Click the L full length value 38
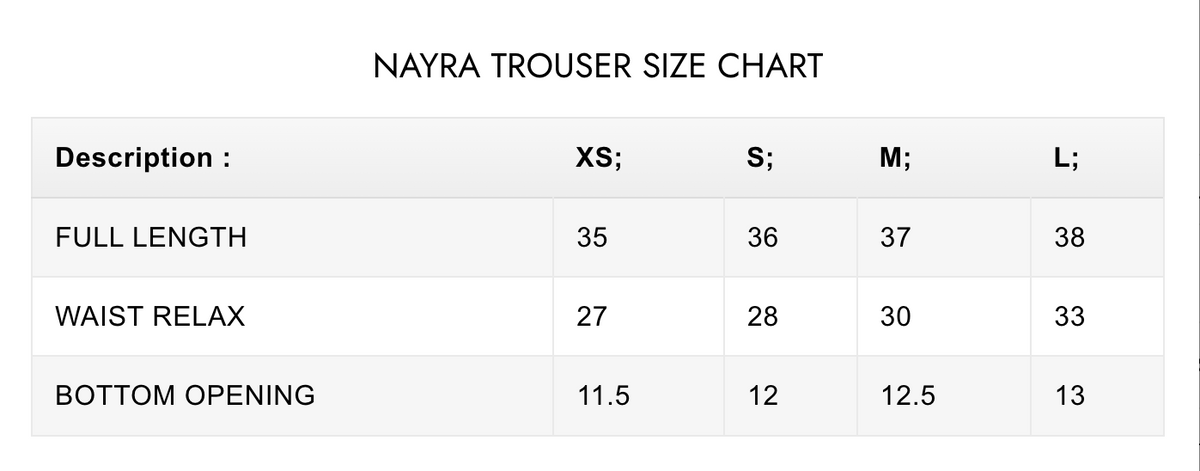The image size is (1200, 471). 1069,238
